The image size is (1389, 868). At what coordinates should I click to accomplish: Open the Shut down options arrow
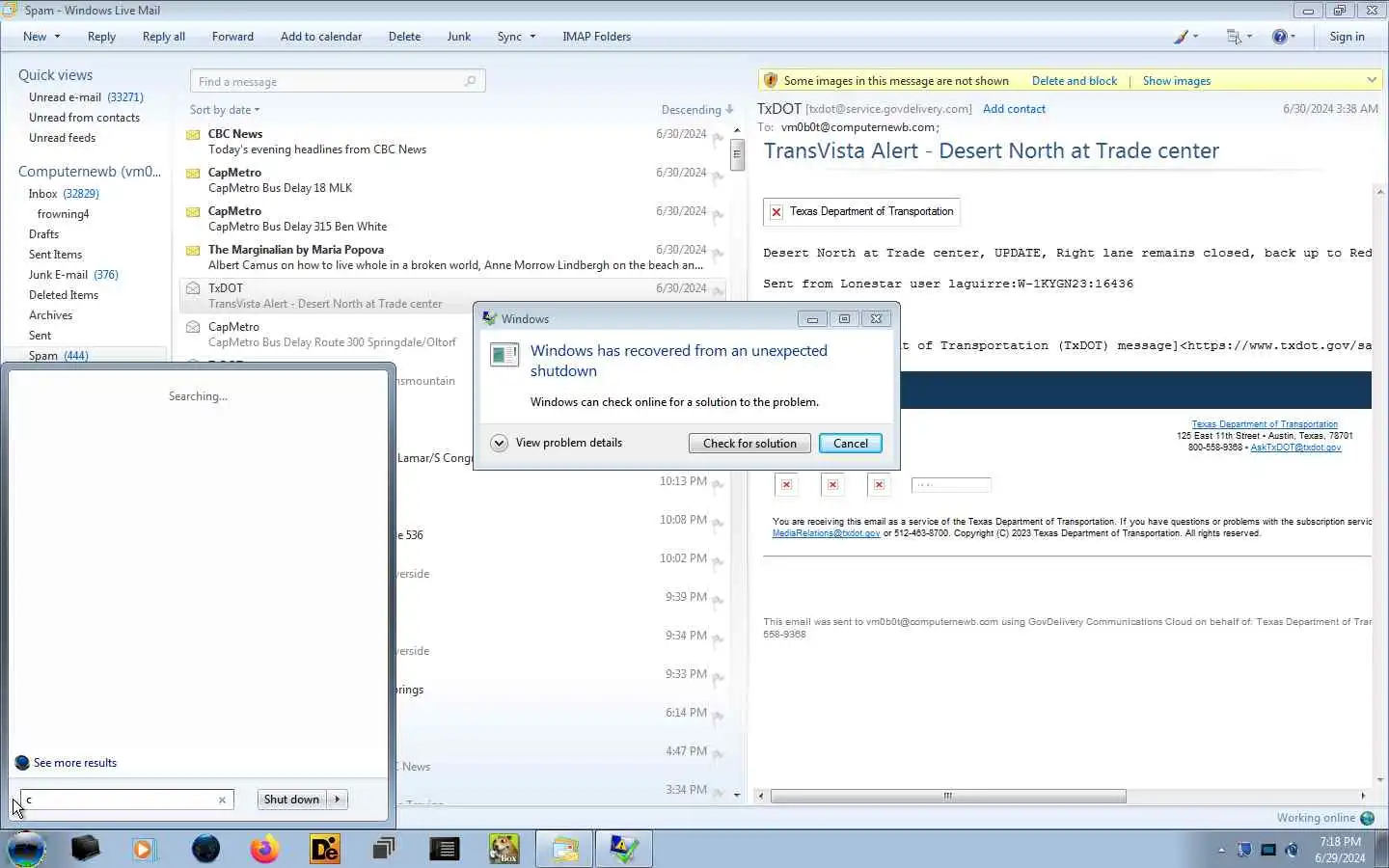(x=337, y=800)
